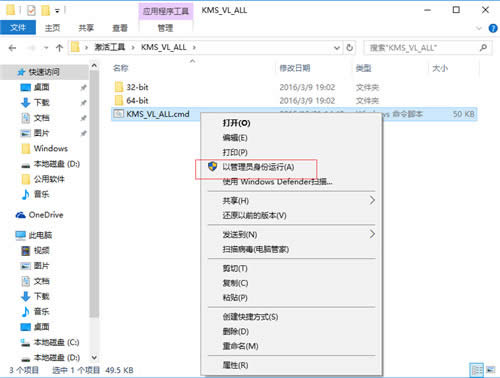This screenshot has width=500, height=378.
Task: Click the 音乐 icon under quick access
Action: pos(26,194)
